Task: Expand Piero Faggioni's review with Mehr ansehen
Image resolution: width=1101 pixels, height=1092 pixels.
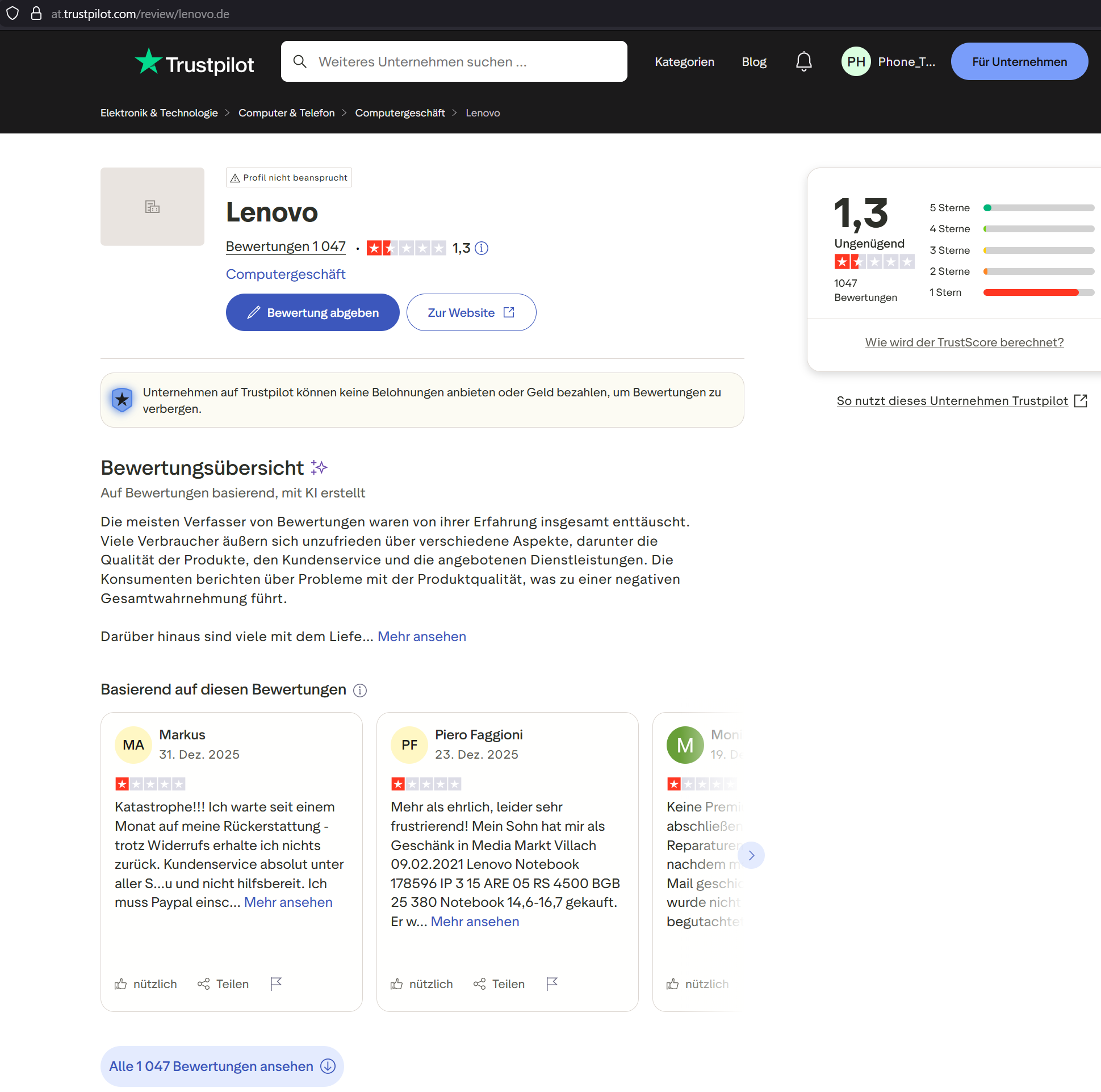Action: pos(475,922)
